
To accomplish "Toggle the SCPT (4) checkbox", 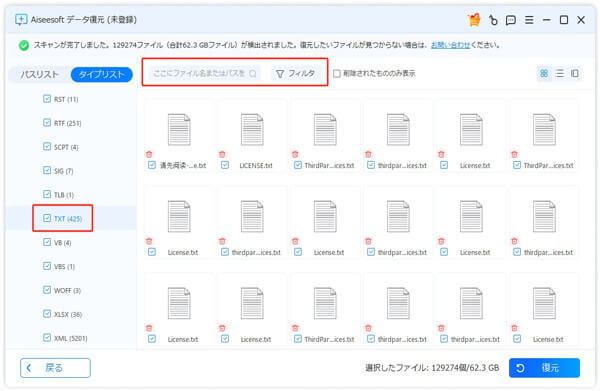I will 47,147.
